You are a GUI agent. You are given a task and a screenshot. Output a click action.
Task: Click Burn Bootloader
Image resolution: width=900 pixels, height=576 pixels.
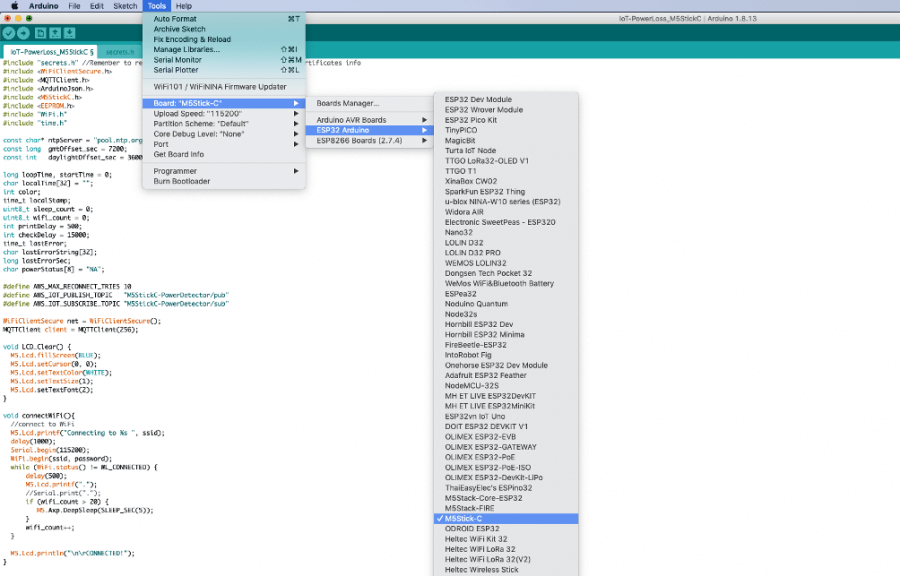point(224,181)
